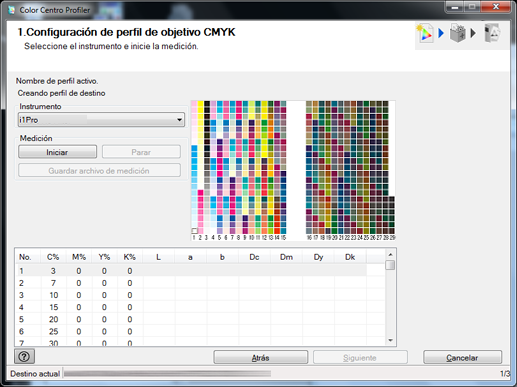517x387 pixels.
Task: Select table row number 6
Action: (191, 331)
